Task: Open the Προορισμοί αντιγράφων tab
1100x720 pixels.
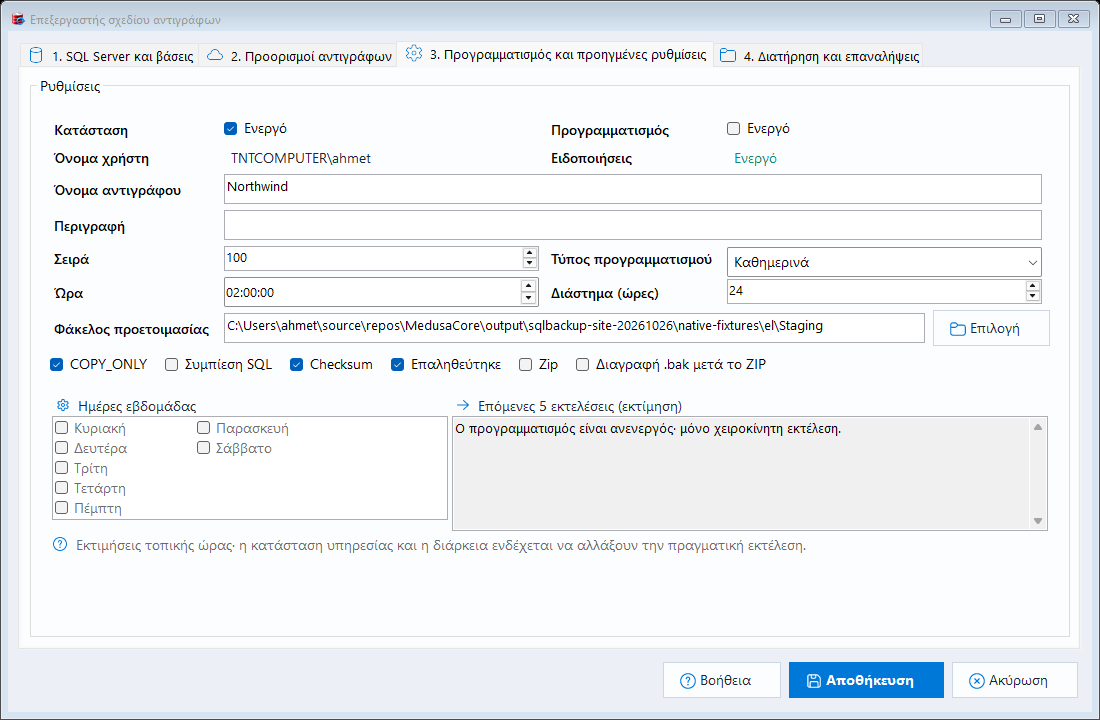Action: 299,55
